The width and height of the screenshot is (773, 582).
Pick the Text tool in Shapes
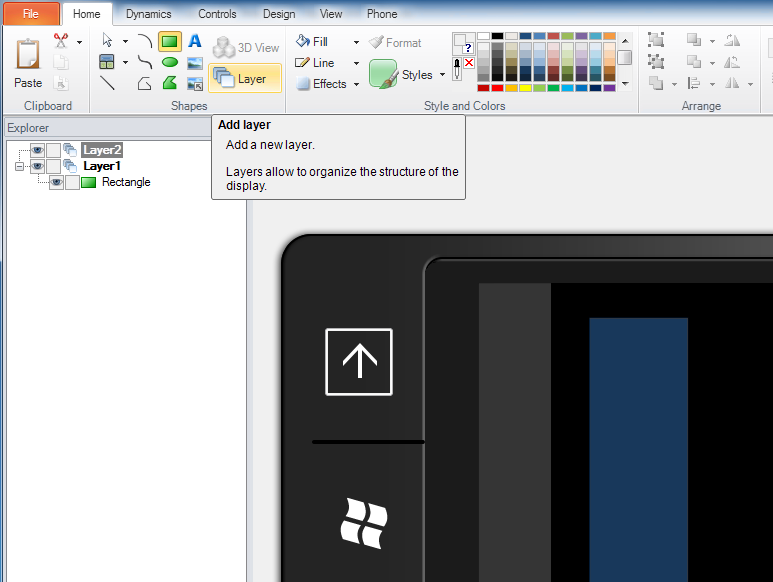coord(195,41)
